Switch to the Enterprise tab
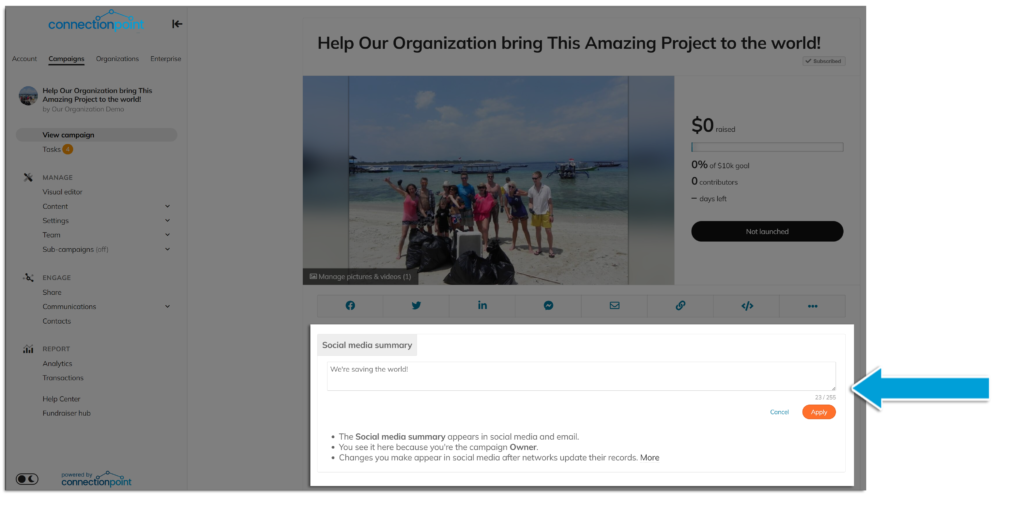The width and height of the screenshot is (1024, 510). pyautogui.click(x=166, y=59)
